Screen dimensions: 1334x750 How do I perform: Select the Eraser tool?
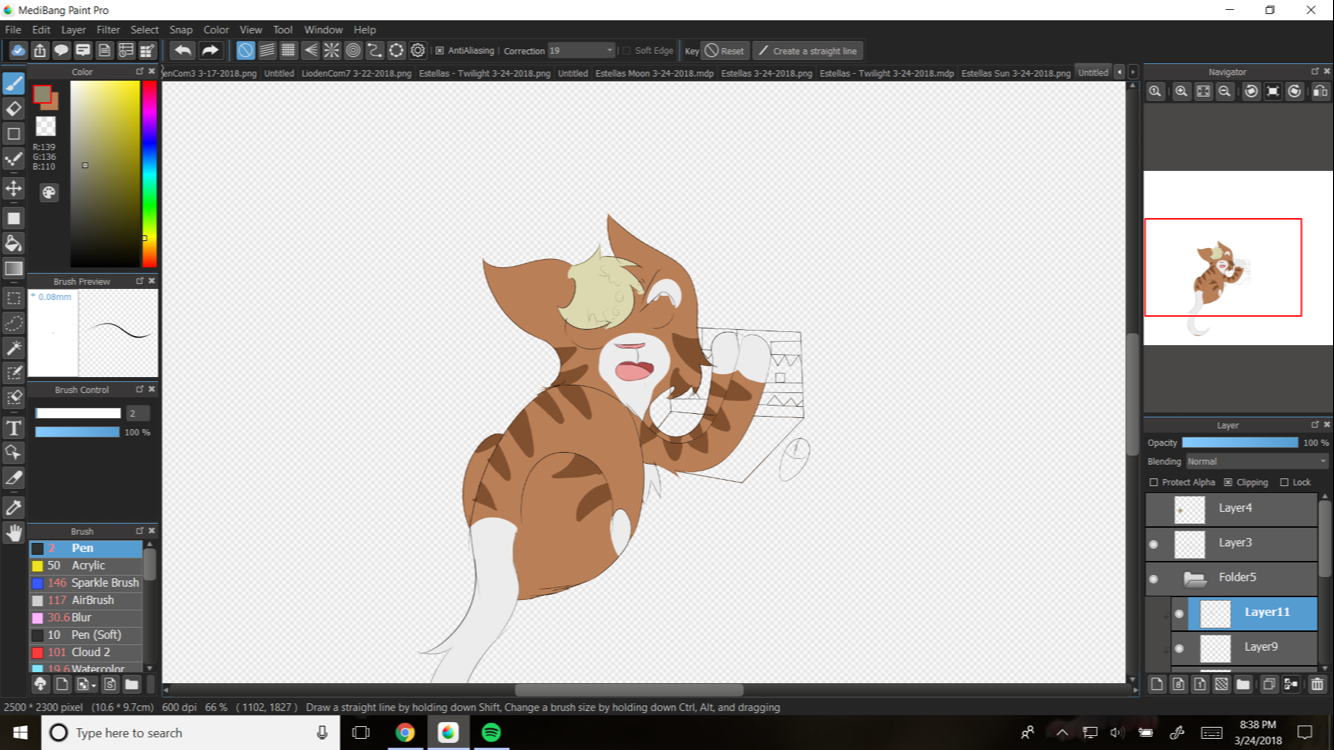(14, 108)
